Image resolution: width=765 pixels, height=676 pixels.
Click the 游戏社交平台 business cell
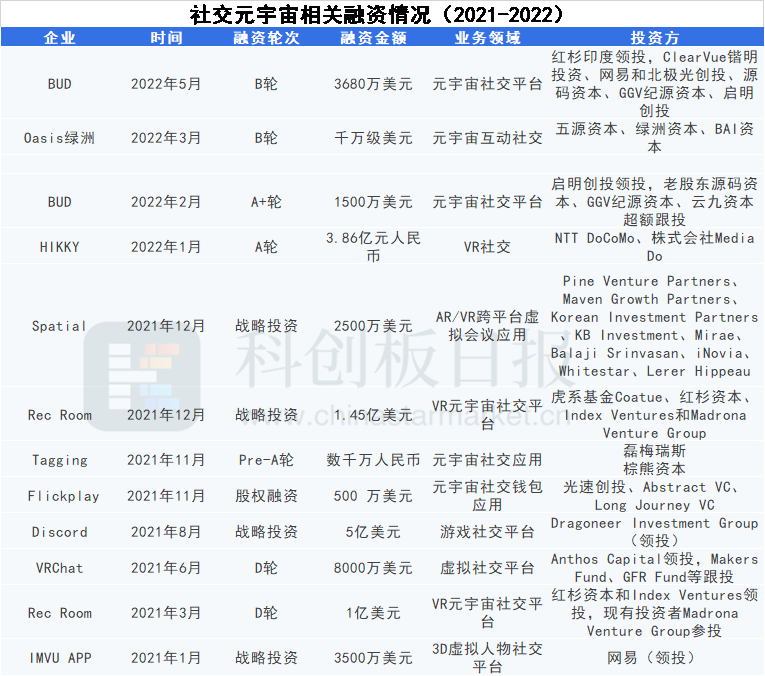pyautogui.click(x=487, y=532)
